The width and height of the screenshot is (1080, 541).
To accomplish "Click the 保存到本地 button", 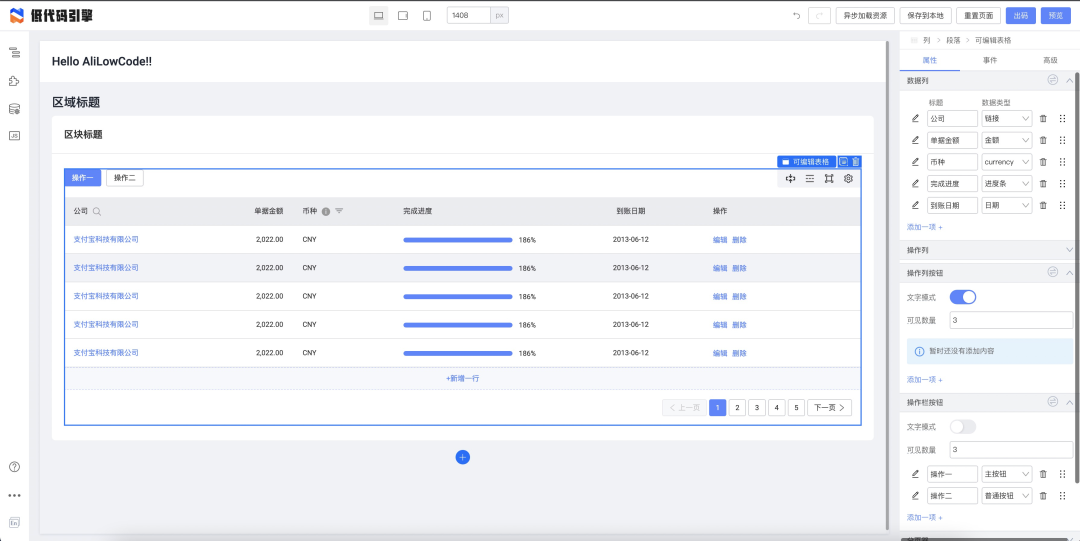I will coord(926,15).
